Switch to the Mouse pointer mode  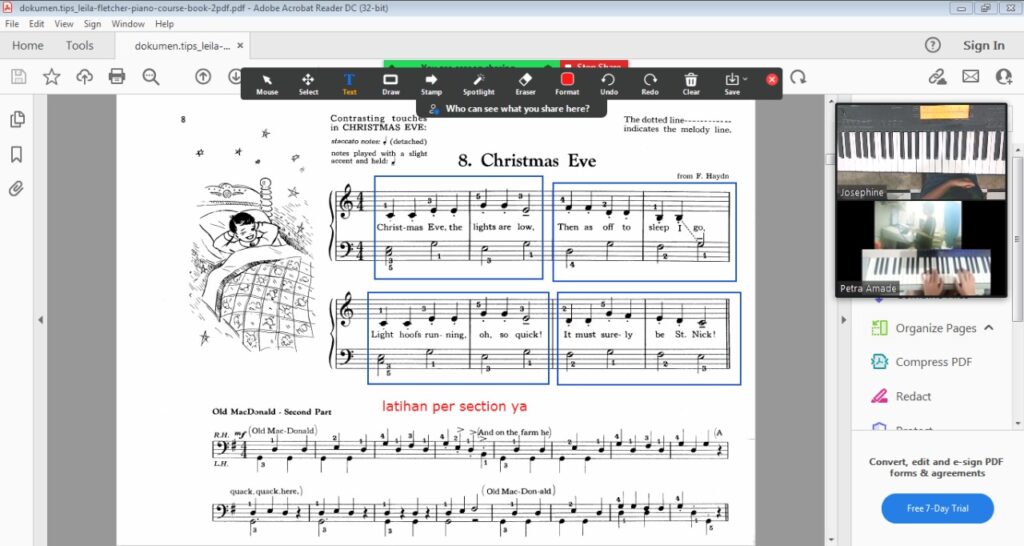pos(267,82)
